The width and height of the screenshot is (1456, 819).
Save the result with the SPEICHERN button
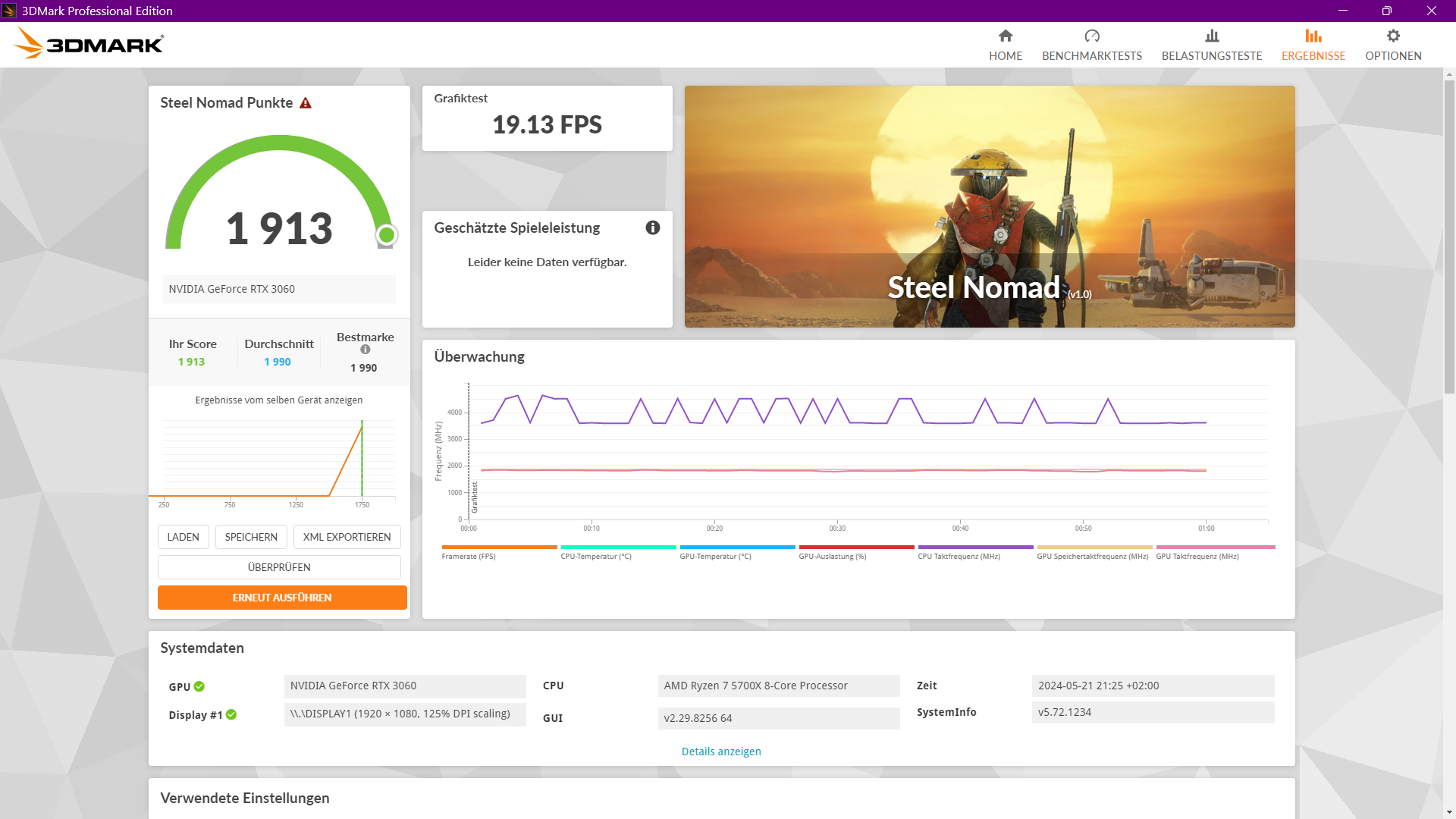pyautogui.click(x=250, y=537)
